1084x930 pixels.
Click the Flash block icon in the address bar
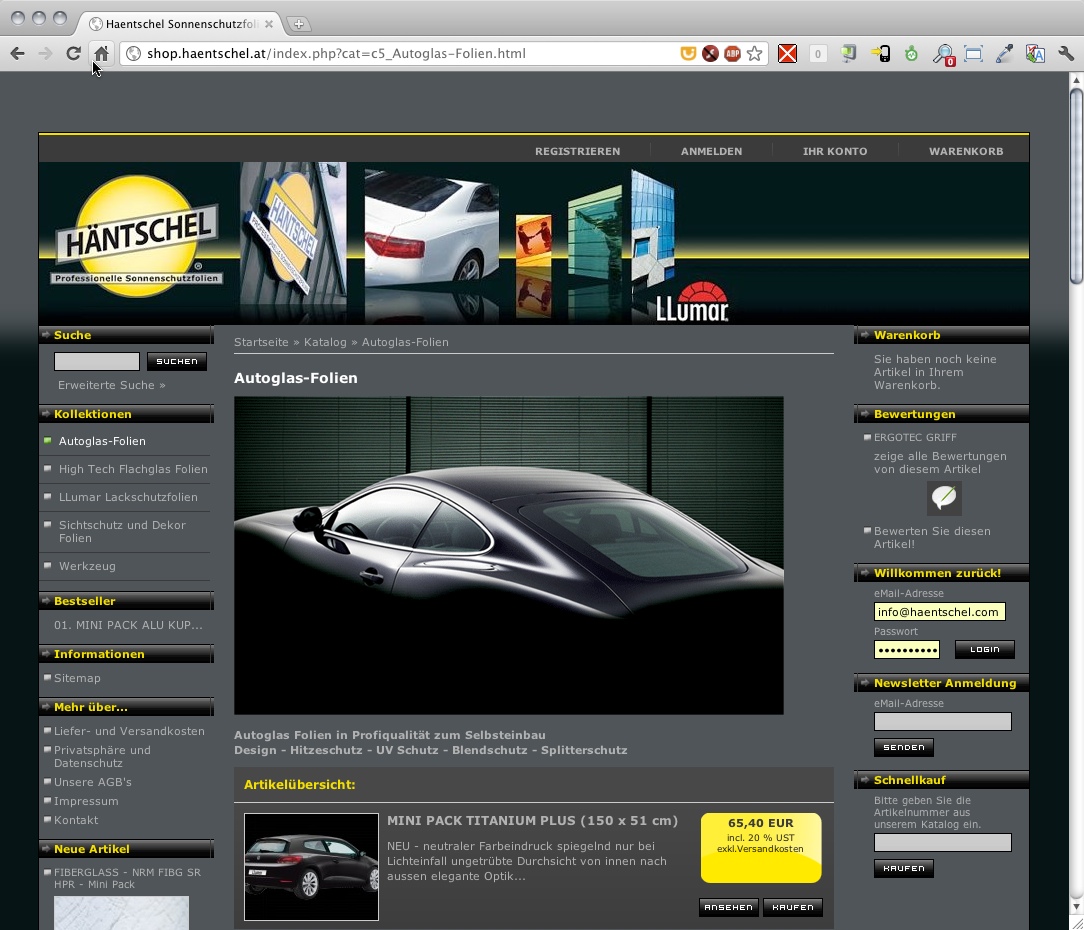click(710, 53)
